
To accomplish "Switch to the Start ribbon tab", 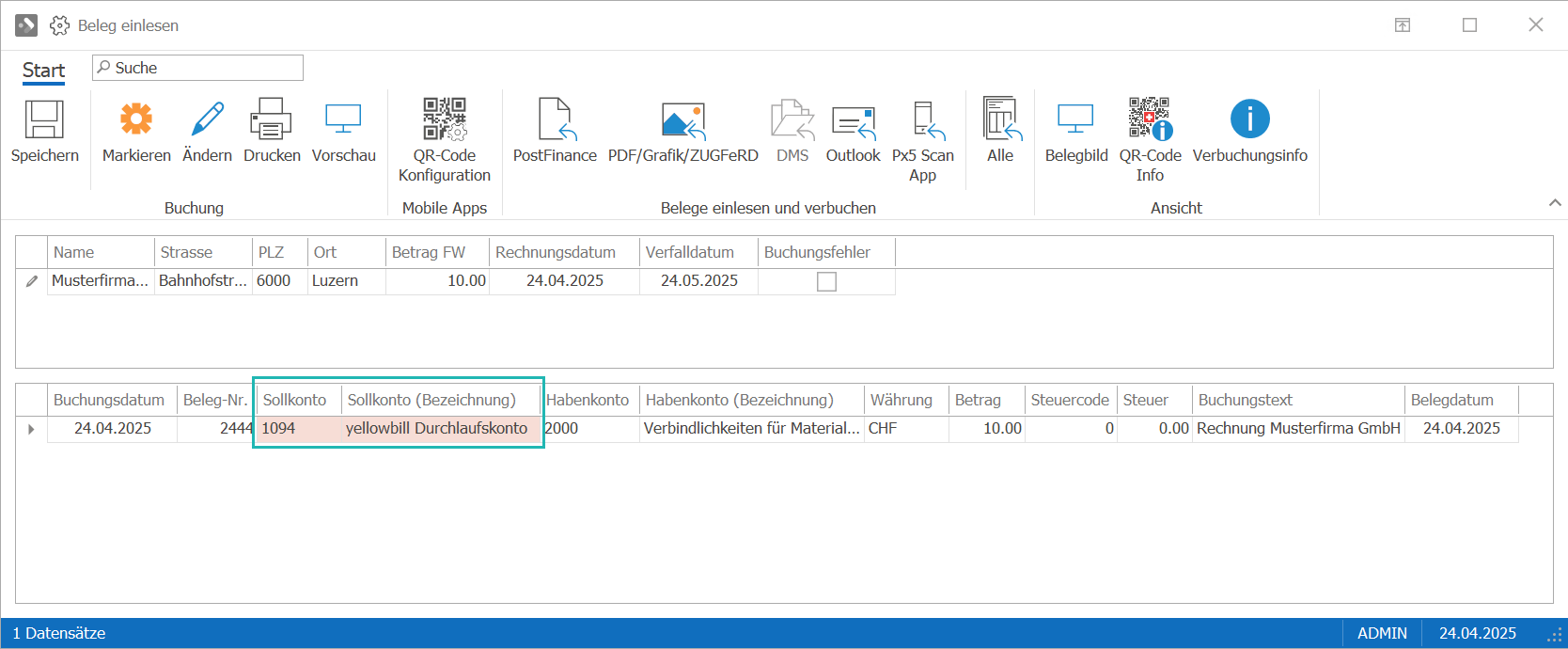I will 43,71.
